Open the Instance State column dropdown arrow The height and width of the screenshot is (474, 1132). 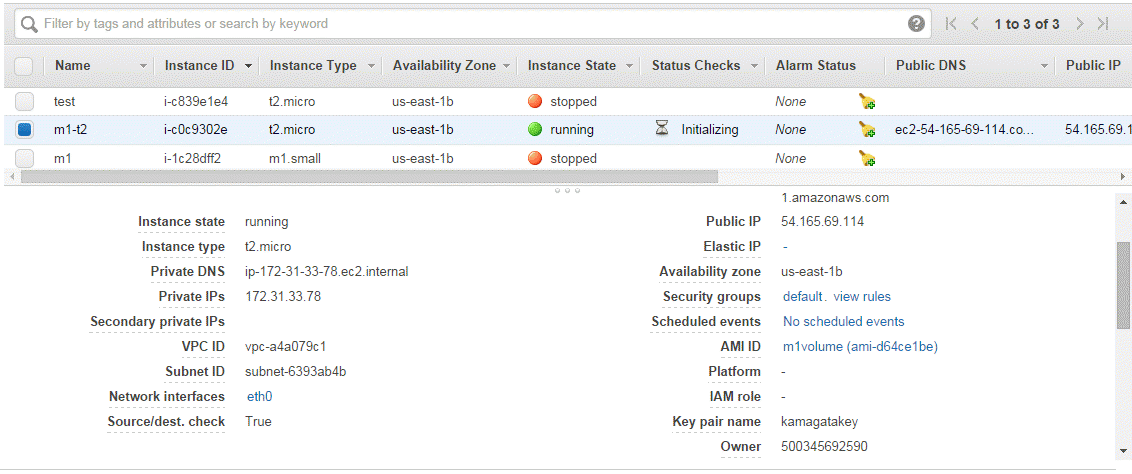[629, 66]
